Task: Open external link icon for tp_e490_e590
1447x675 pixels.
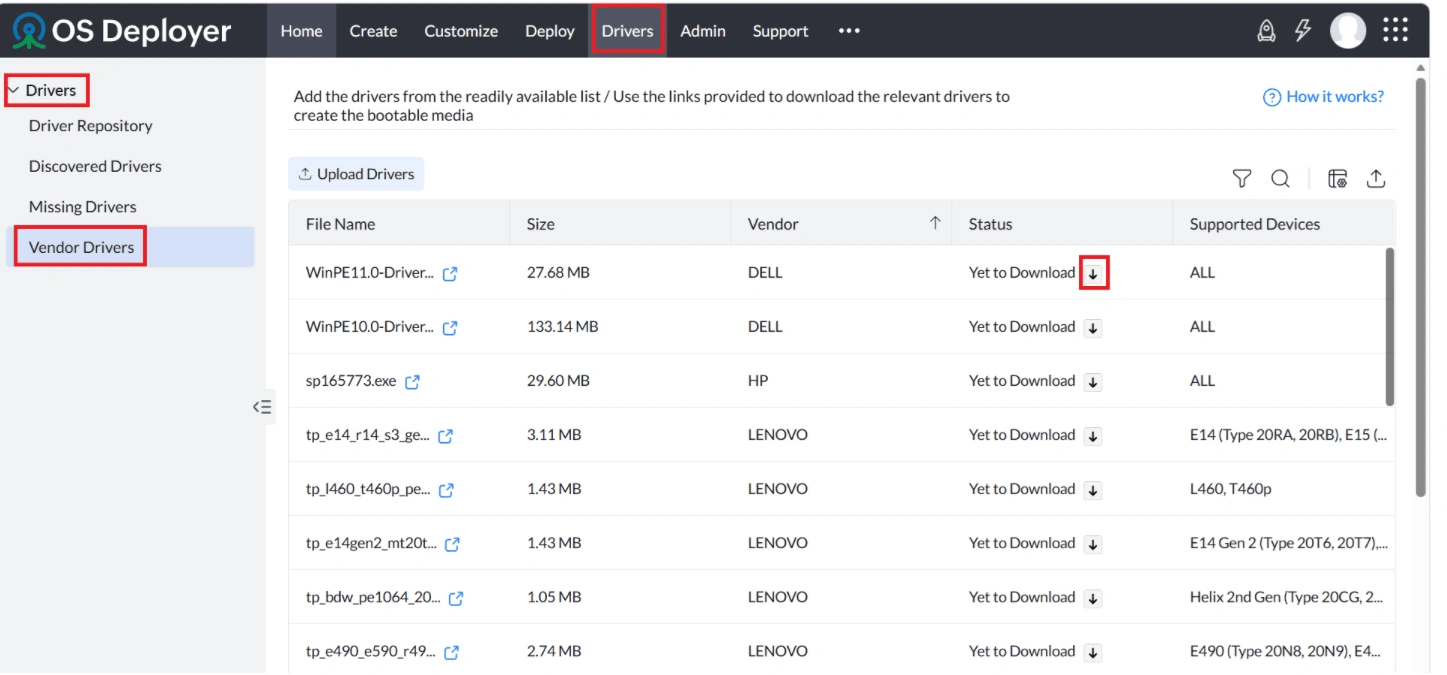Action: coord(451,652)
